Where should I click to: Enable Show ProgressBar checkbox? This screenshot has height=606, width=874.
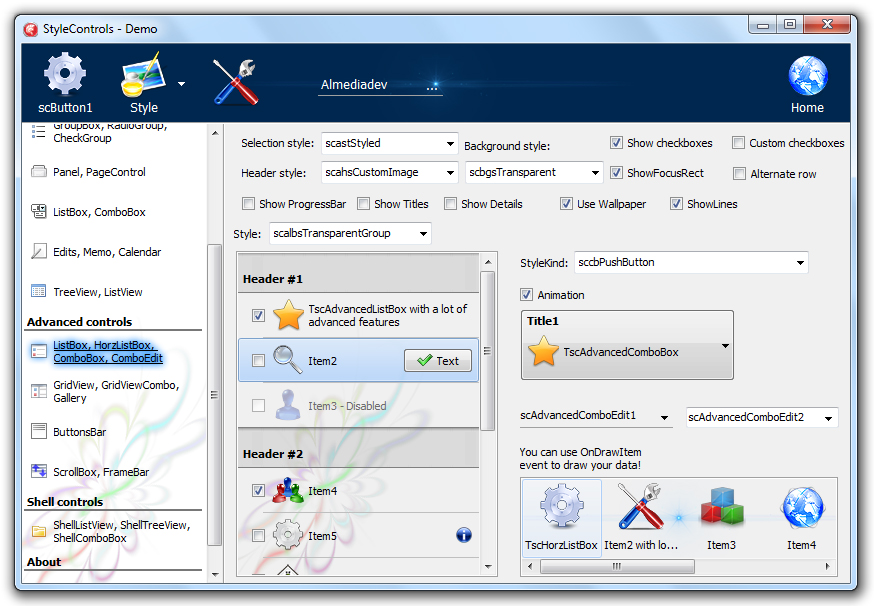pyautogui.click(x=248, y=203)
